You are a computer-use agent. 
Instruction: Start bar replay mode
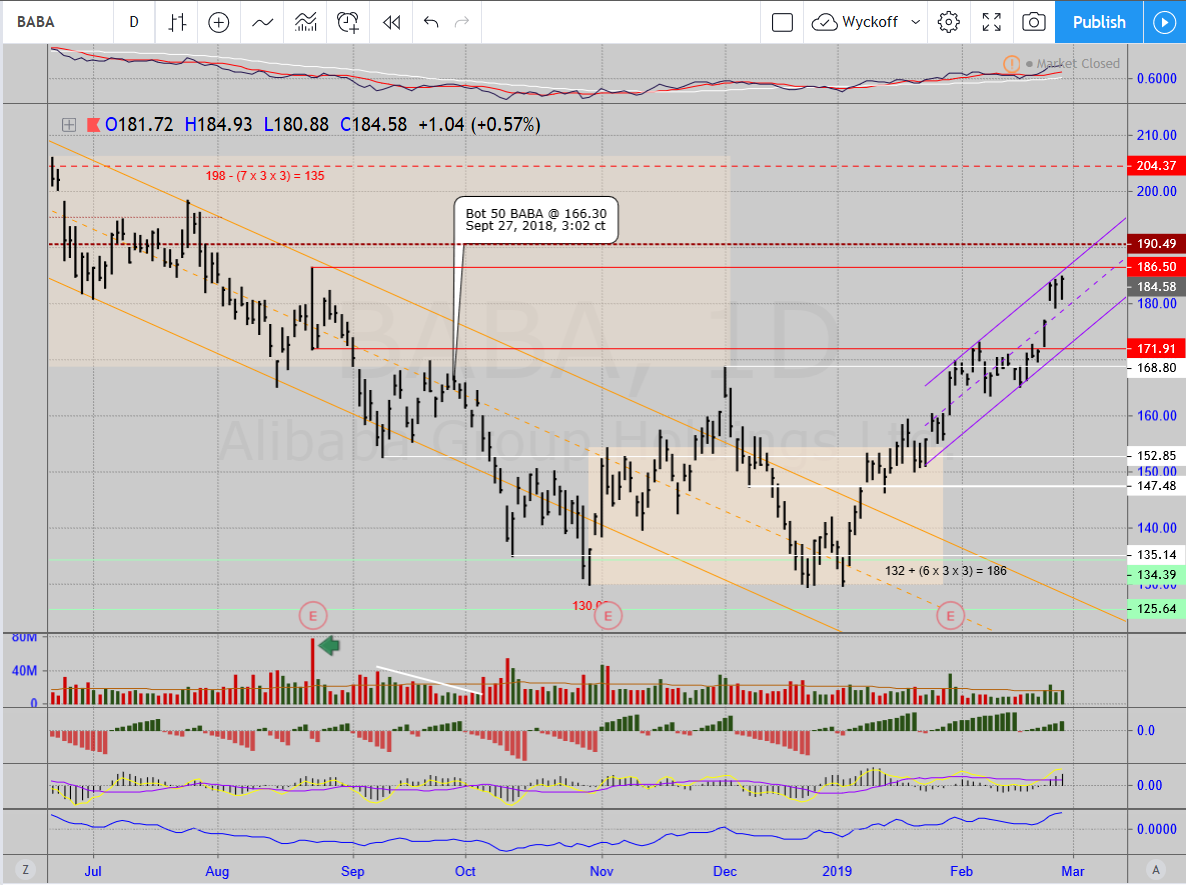391,22
